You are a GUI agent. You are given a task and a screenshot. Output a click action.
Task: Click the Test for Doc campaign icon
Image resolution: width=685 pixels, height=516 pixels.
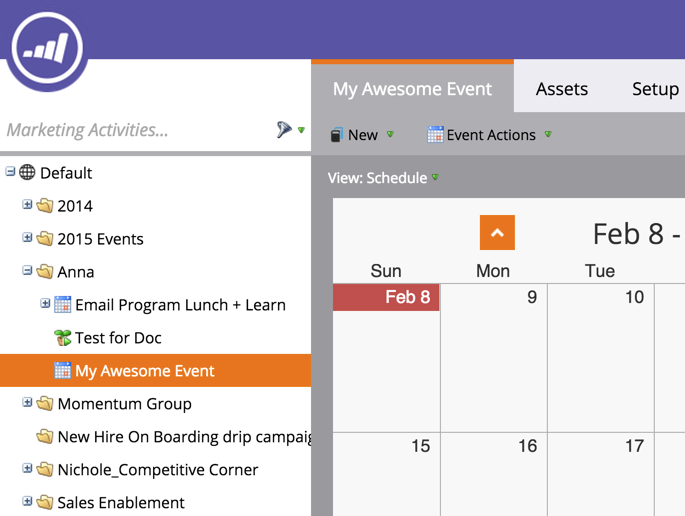pos(63,338)
